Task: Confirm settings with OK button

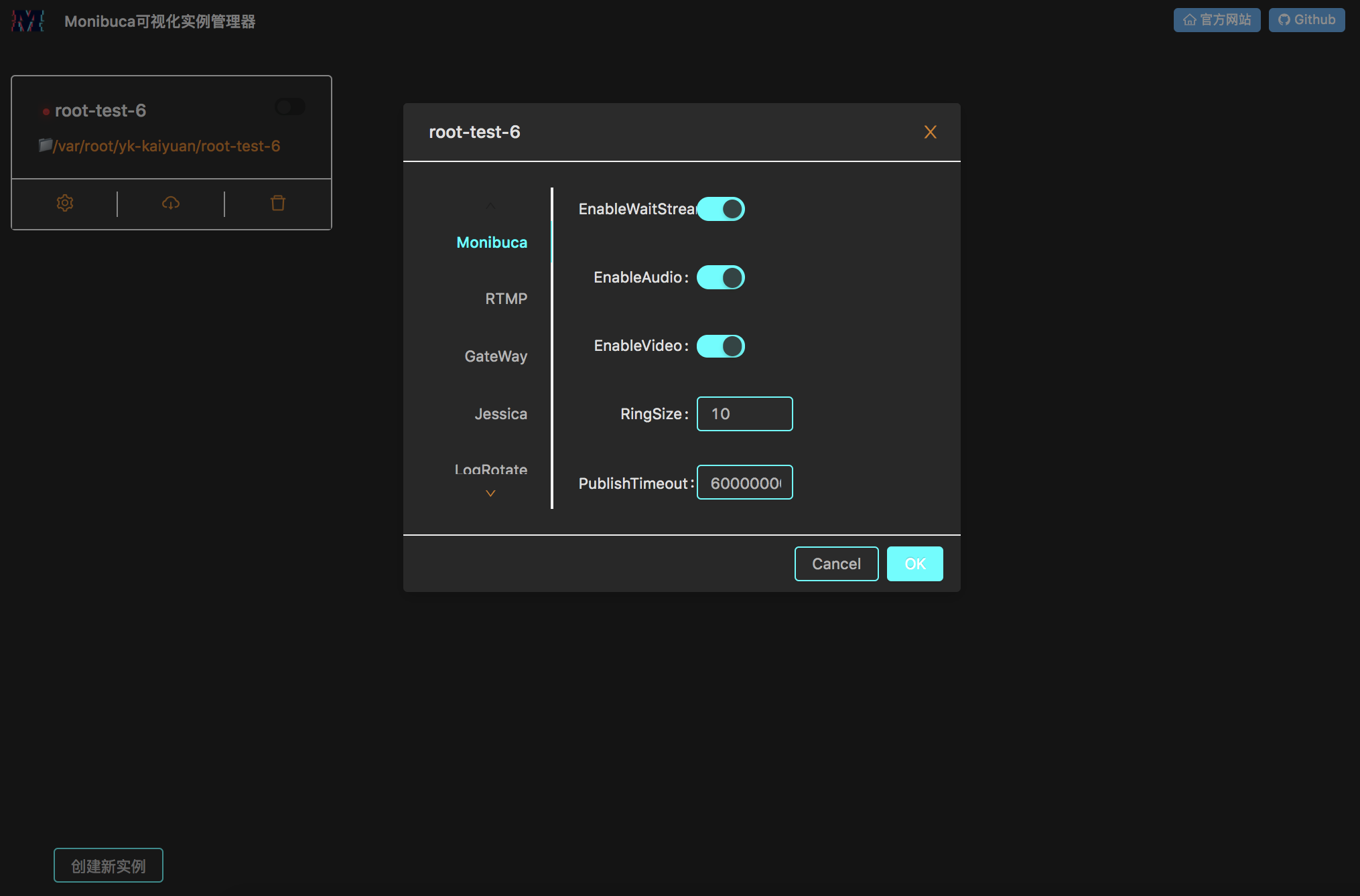Action: click(914, 564)
